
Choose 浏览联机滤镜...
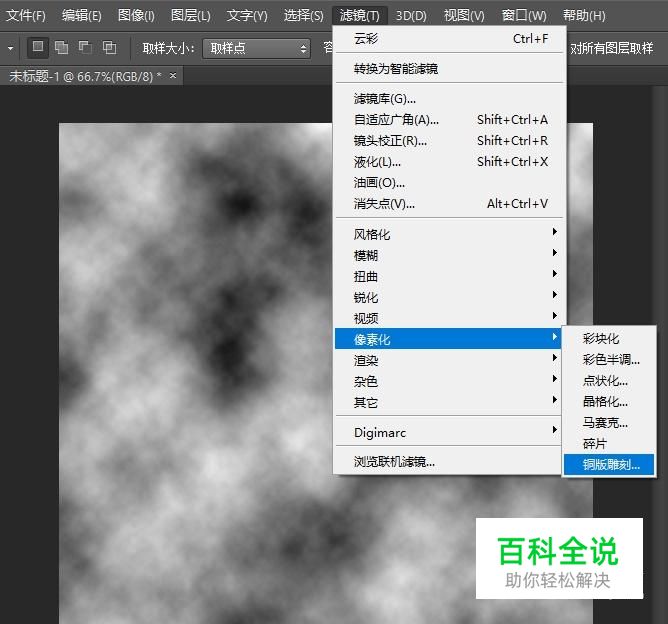[449, 462]
